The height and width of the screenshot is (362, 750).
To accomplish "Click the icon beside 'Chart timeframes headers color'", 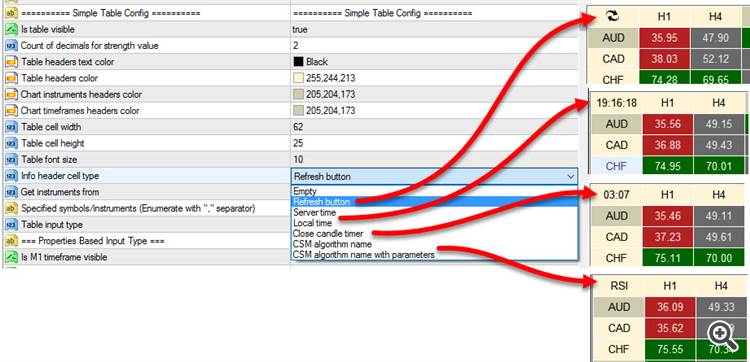I will (11, 111).
